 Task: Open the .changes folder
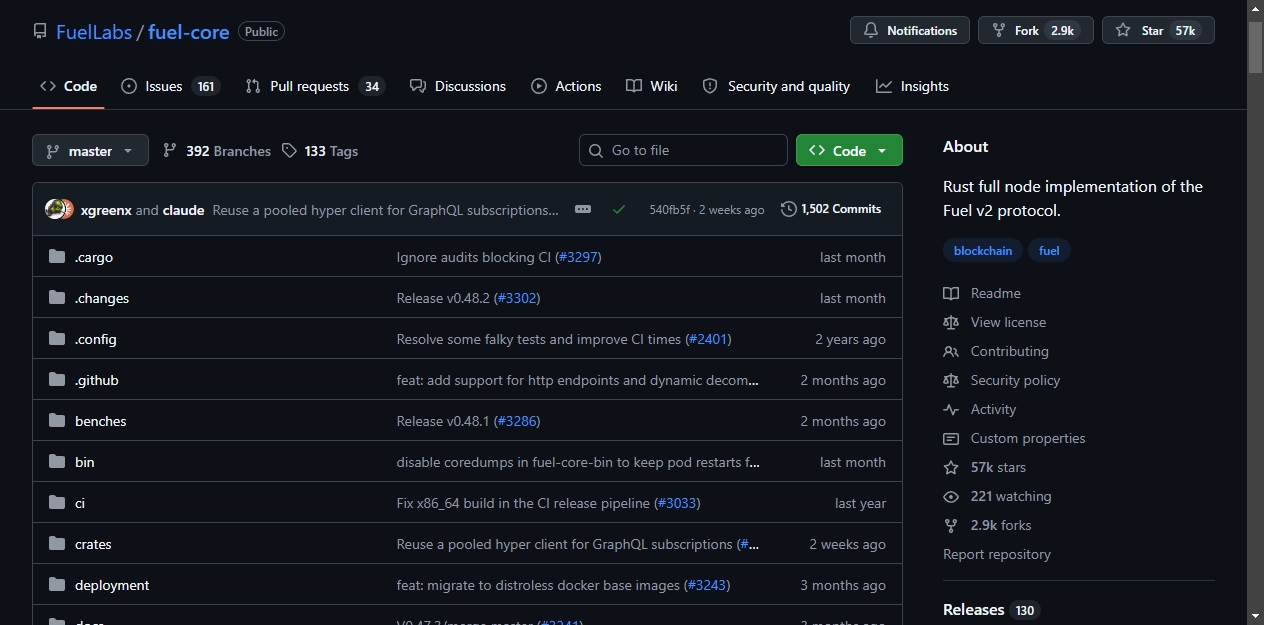tap(102, 298)
